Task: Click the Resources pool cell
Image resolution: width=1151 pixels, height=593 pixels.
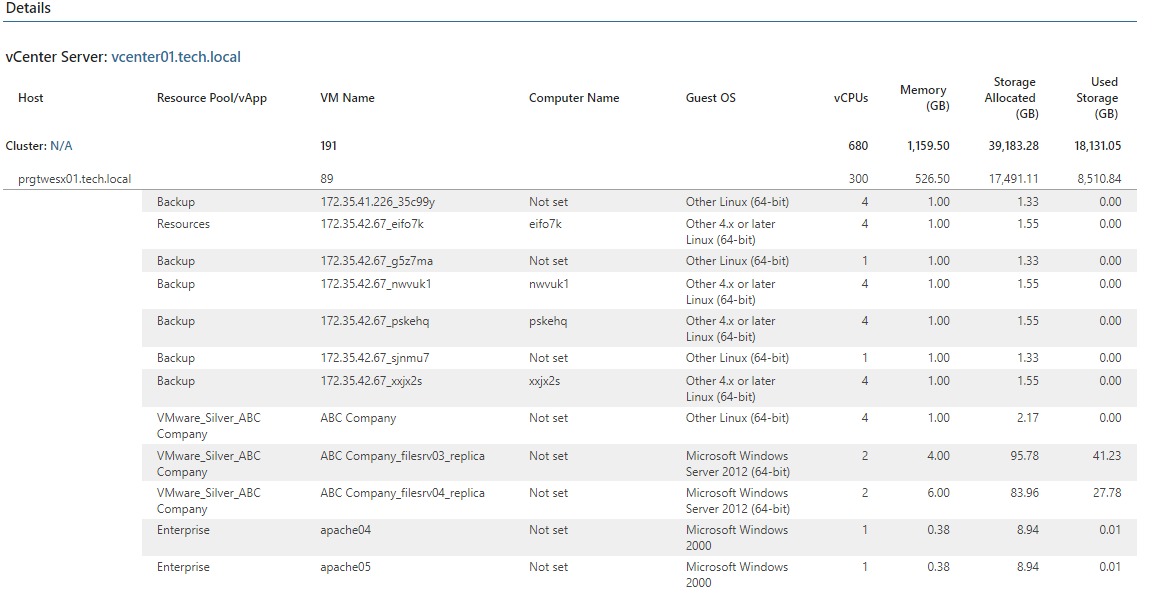Action: pos(184,224)
